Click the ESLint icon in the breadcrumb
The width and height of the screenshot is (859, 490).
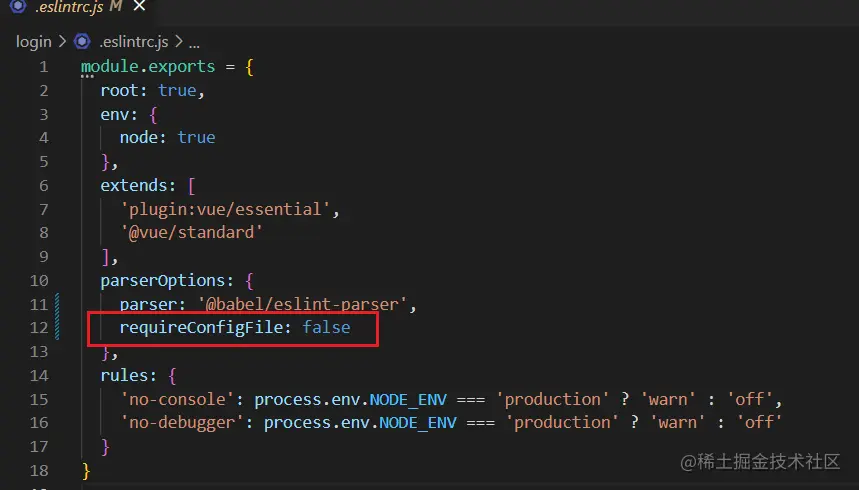[82, 42]
